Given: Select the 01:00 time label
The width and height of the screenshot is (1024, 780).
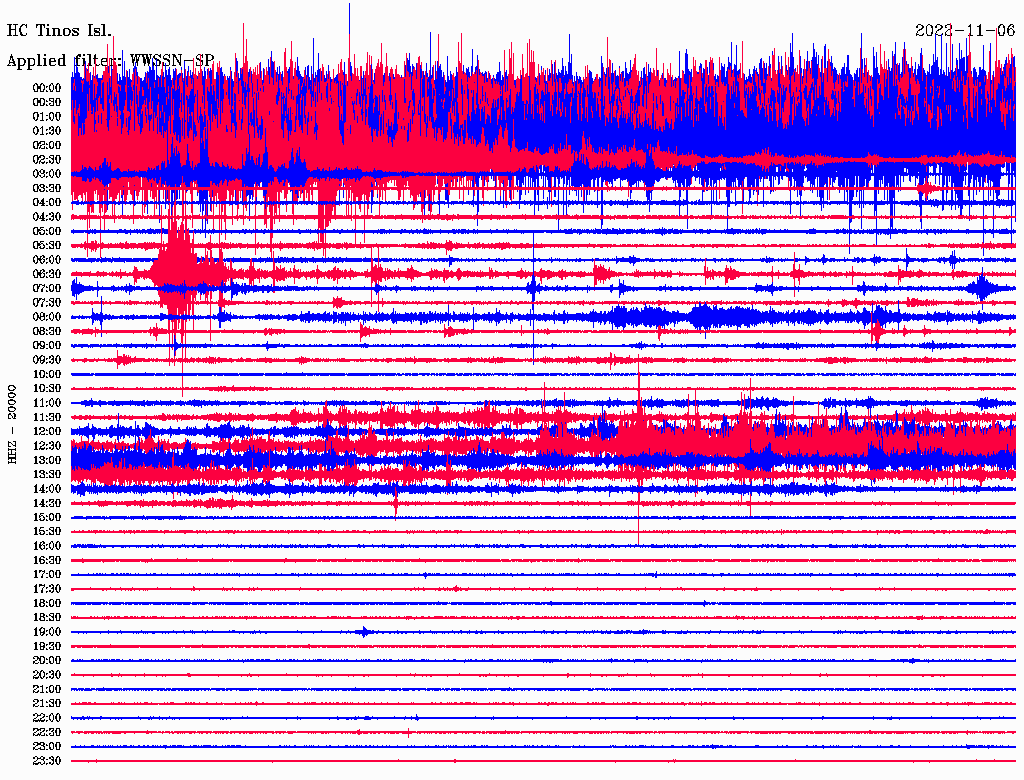Looking at the screenshot, I should 47,117.
